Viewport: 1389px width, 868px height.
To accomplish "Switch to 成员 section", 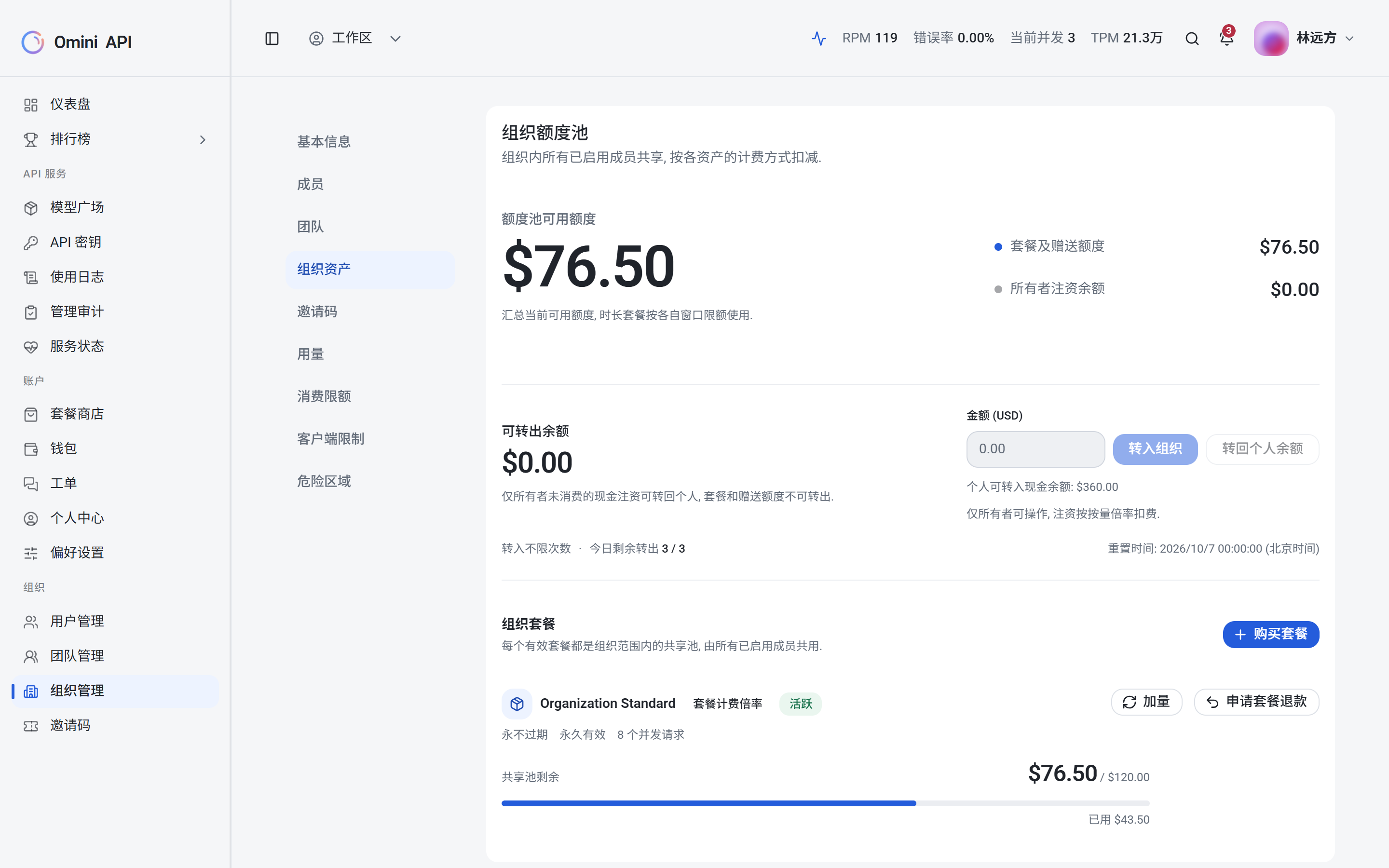I will click(x=370, y=184).
